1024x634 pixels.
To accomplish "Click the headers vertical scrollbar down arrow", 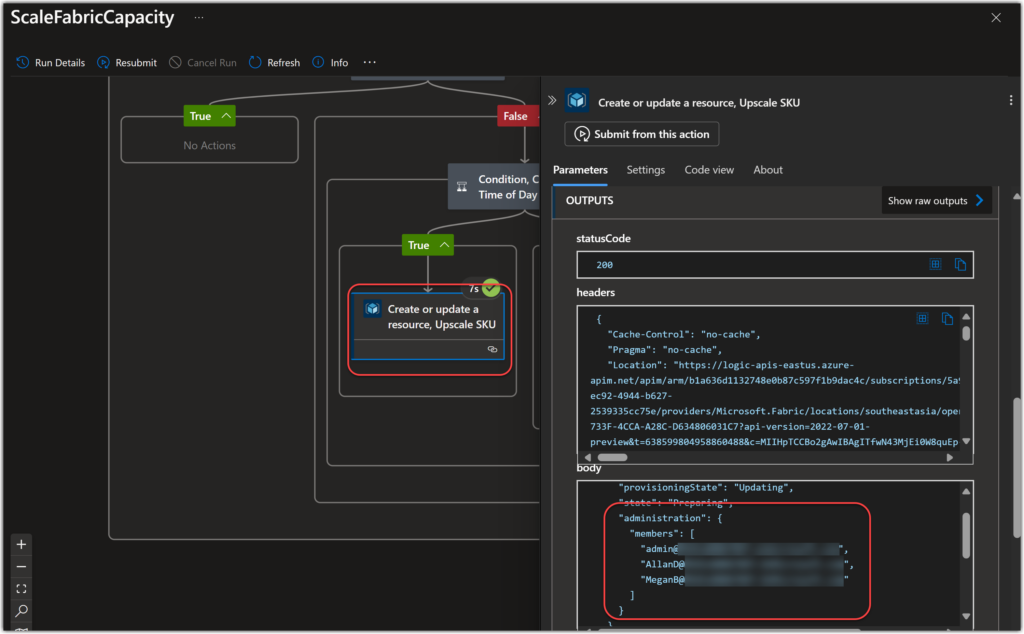I will (966, 441).
